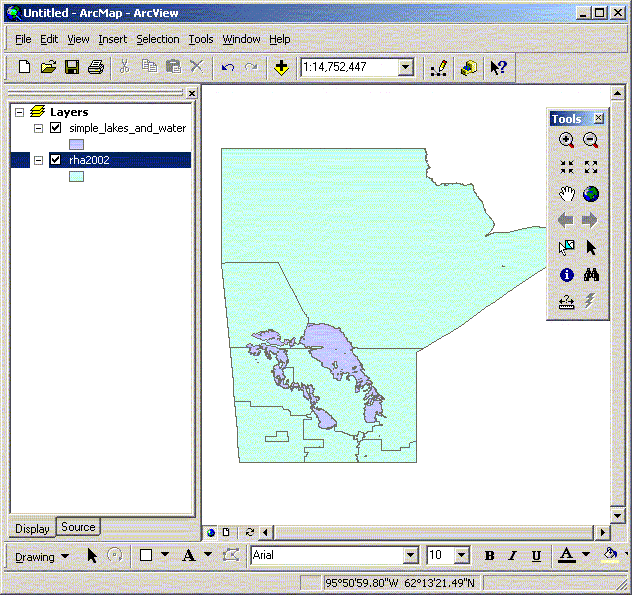This screenshot has height=595, width=632.
Task: Uncheck the rha2002 layer checkbox
Action: click(x=56, y=160)
